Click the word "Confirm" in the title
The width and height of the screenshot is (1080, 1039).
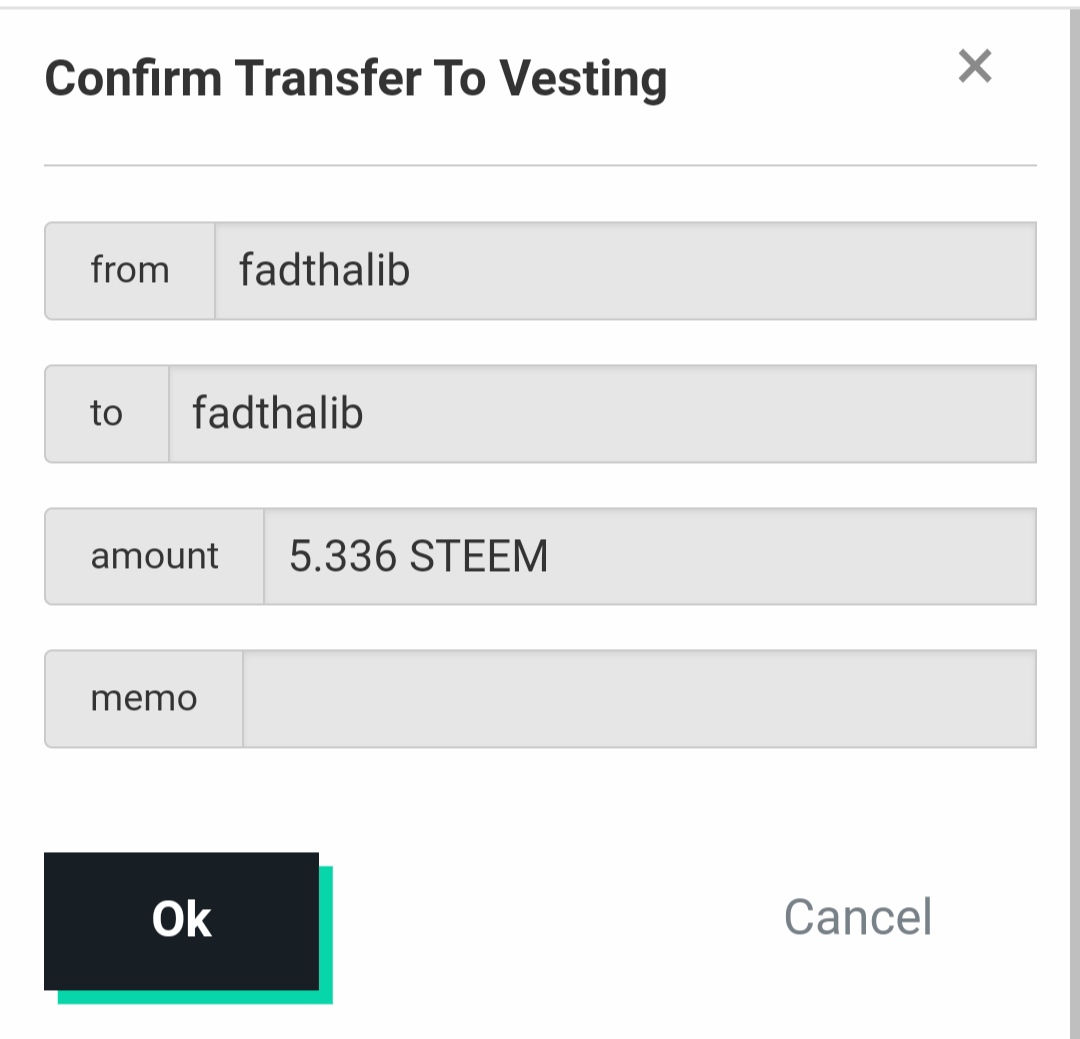pos(133,78)
